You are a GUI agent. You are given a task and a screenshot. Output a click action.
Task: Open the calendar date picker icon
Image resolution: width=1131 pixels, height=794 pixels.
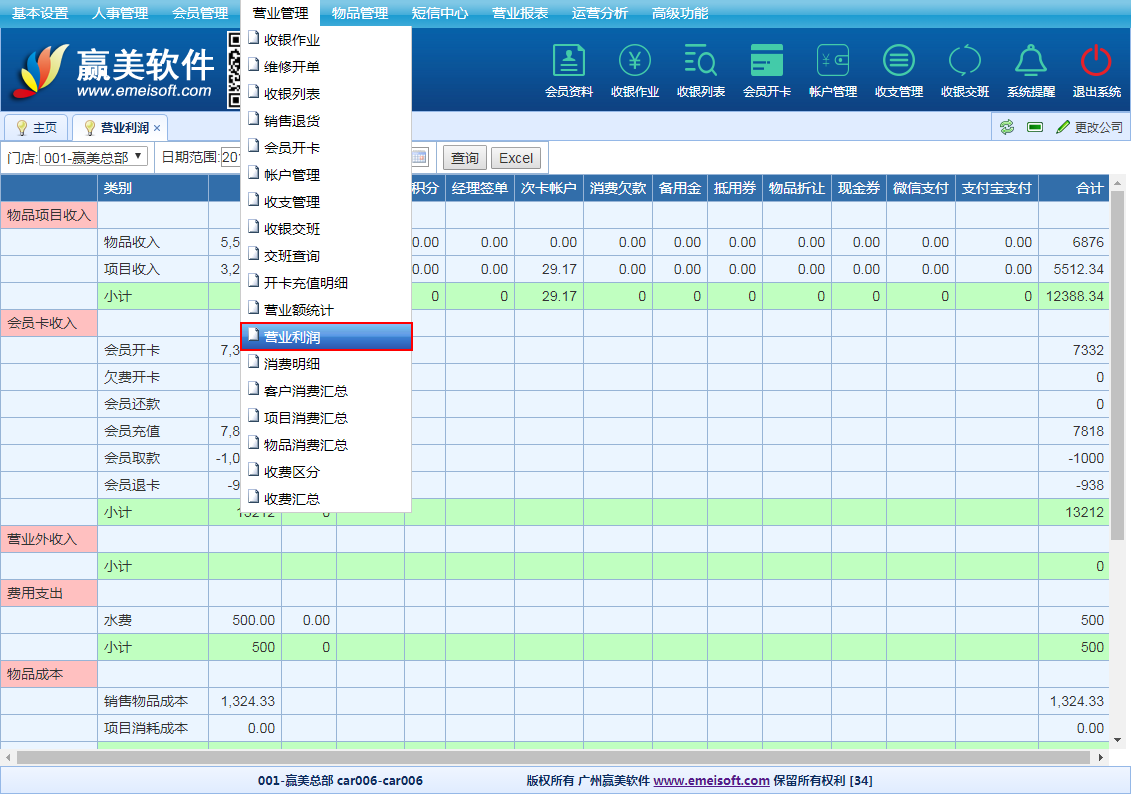[419, 157]
